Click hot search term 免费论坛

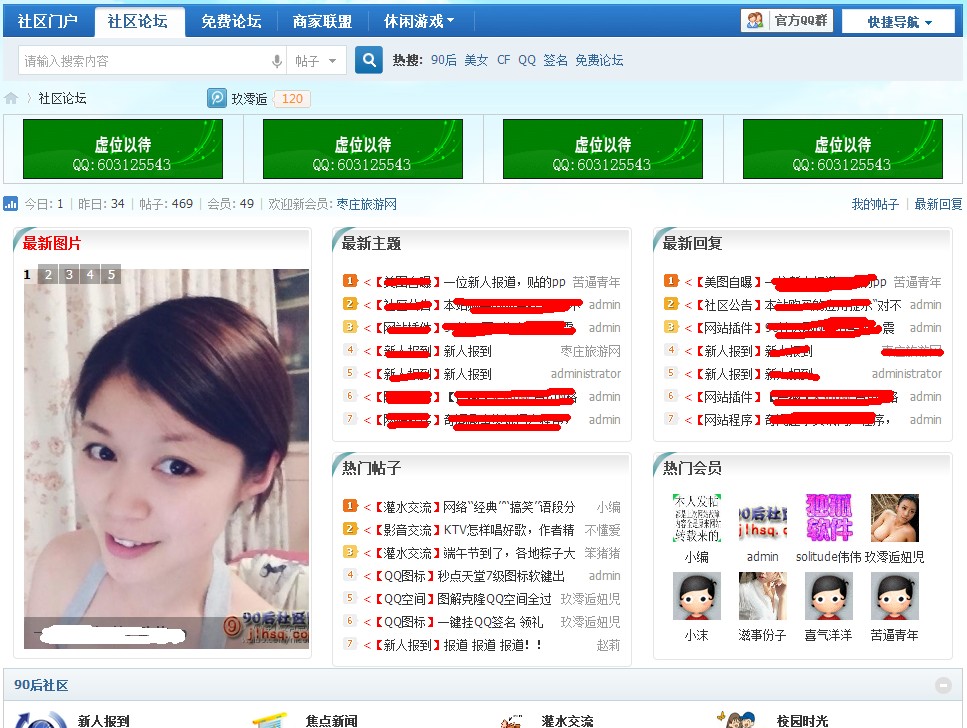click(x=599, y=60)
